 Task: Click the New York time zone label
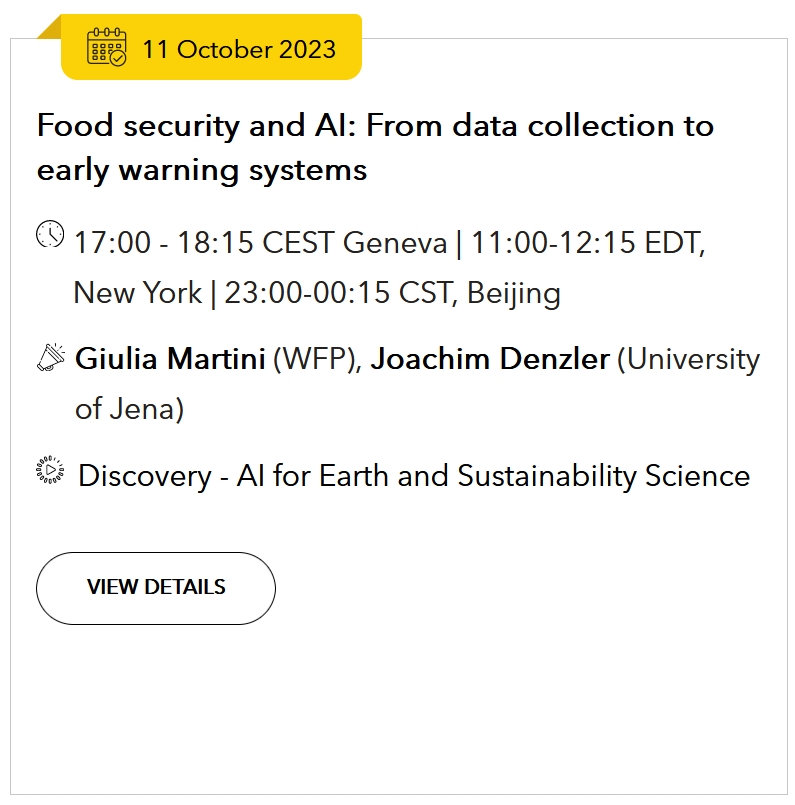(138, 293)
